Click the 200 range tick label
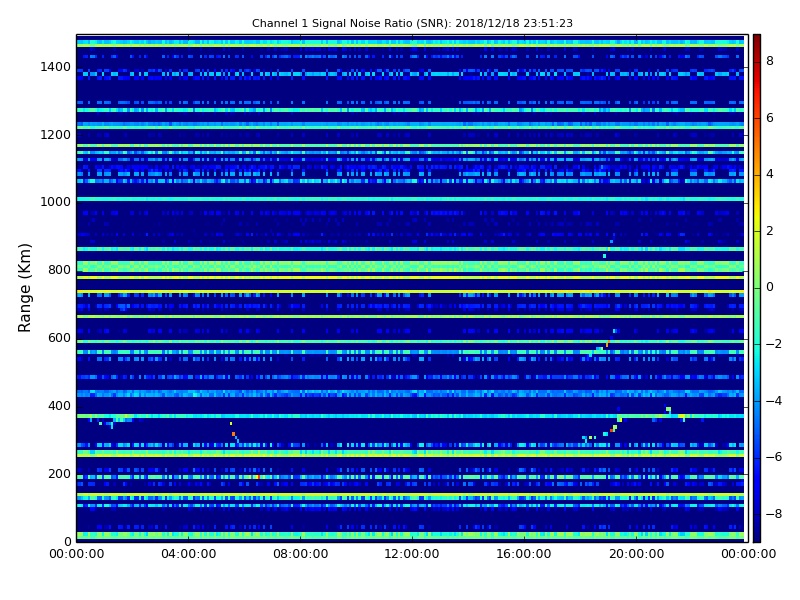This screenshot has width=800, height=600. coord(59,473)
